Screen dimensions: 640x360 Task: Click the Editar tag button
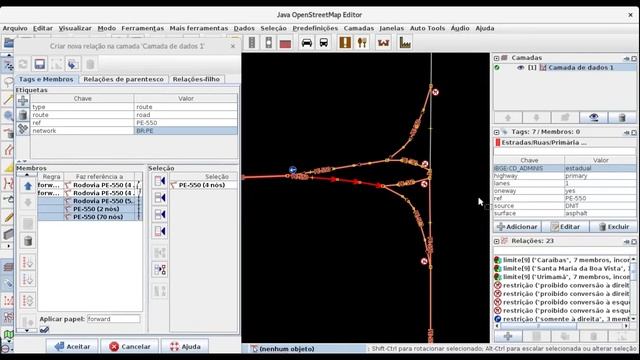(565, 227)
